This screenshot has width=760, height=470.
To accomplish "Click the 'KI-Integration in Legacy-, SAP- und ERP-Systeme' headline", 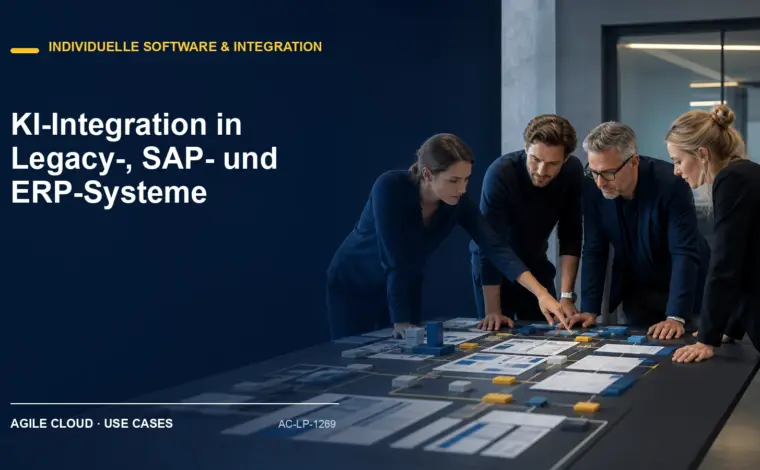I will (x=144, y=159).
